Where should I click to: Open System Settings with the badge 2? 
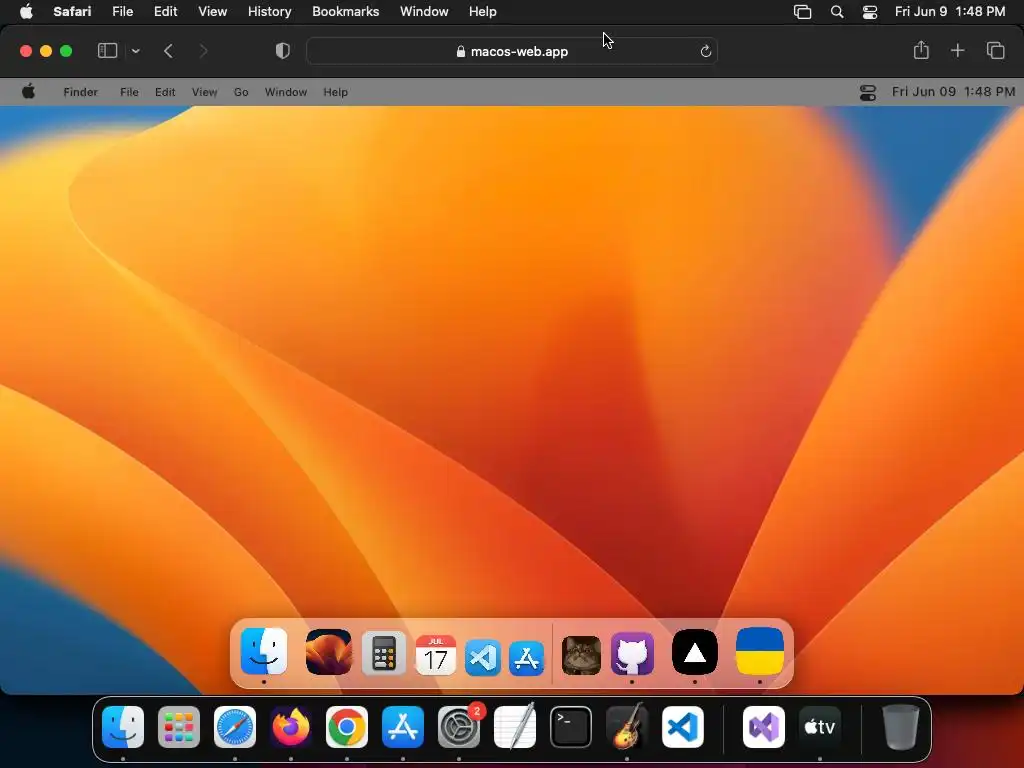pos(459,727)
